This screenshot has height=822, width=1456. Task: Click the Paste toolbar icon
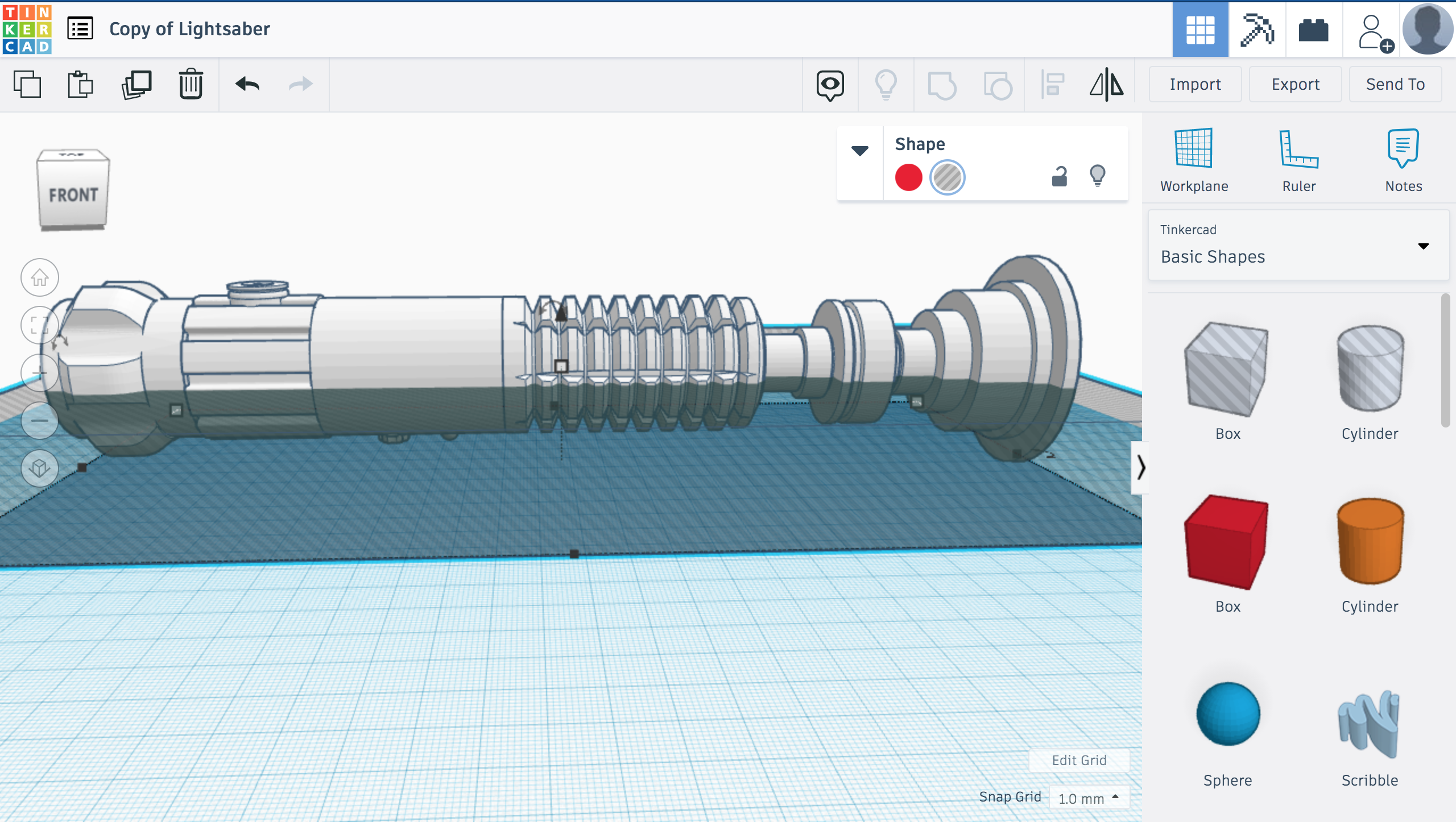pos(80,84)
